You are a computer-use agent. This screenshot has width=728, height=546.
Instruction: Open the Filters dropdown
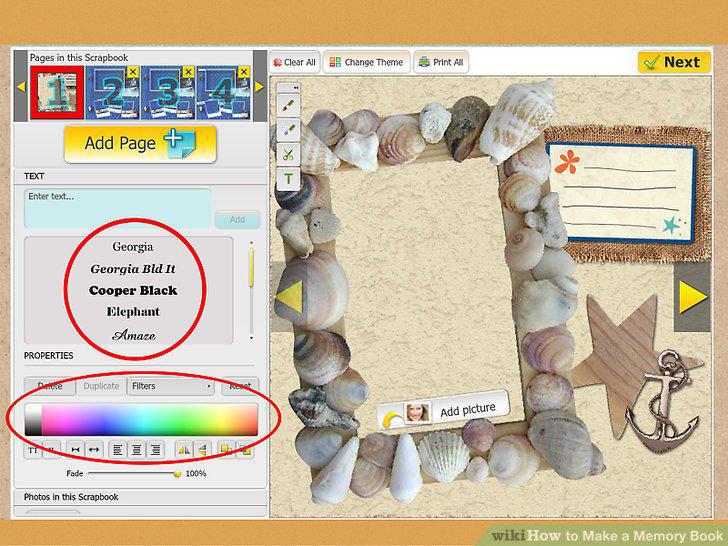[x=170, y=386]
